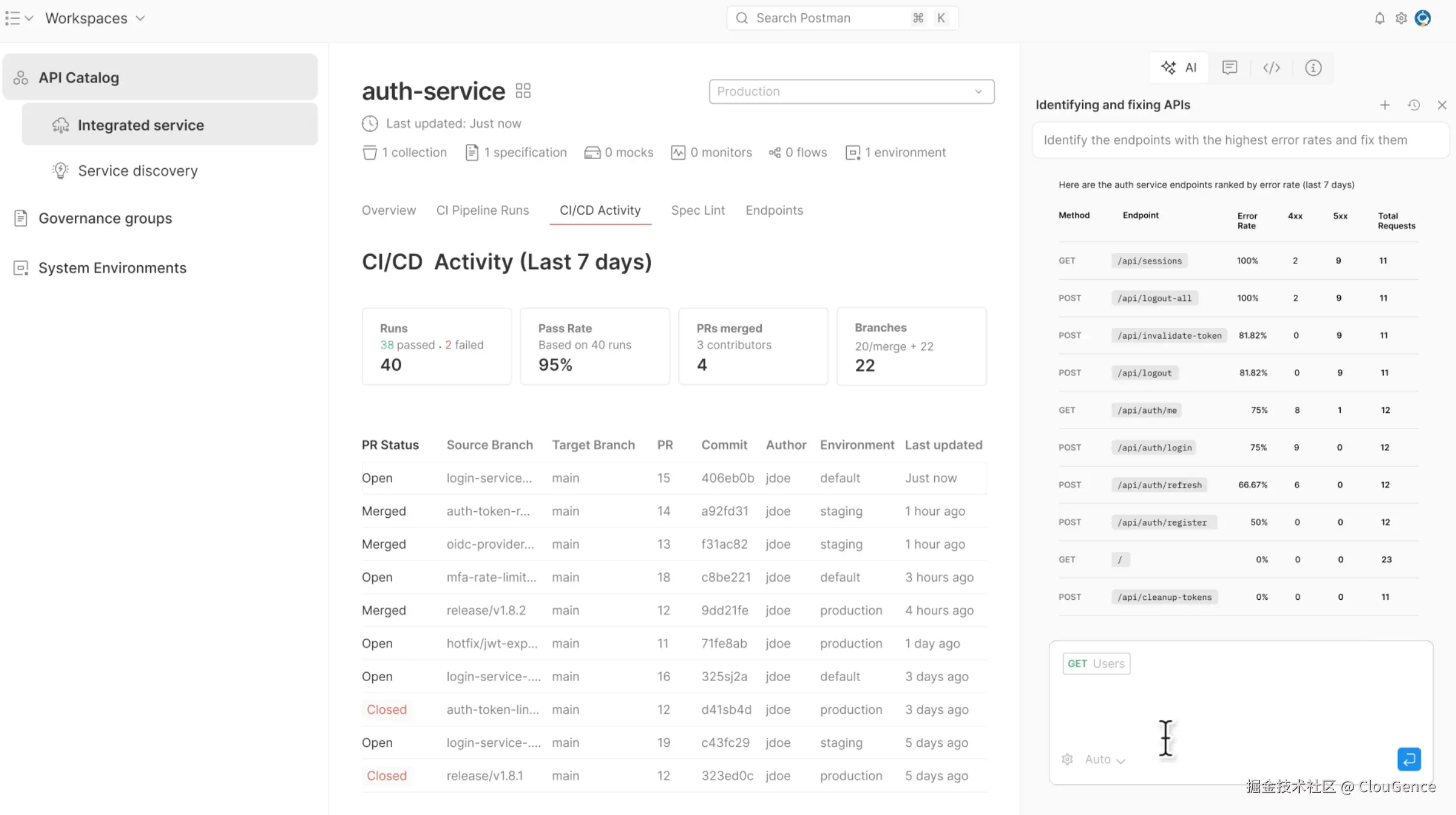Open the chat history icon
This screenshot has height=815, width=1456.
pos(1414,105)
